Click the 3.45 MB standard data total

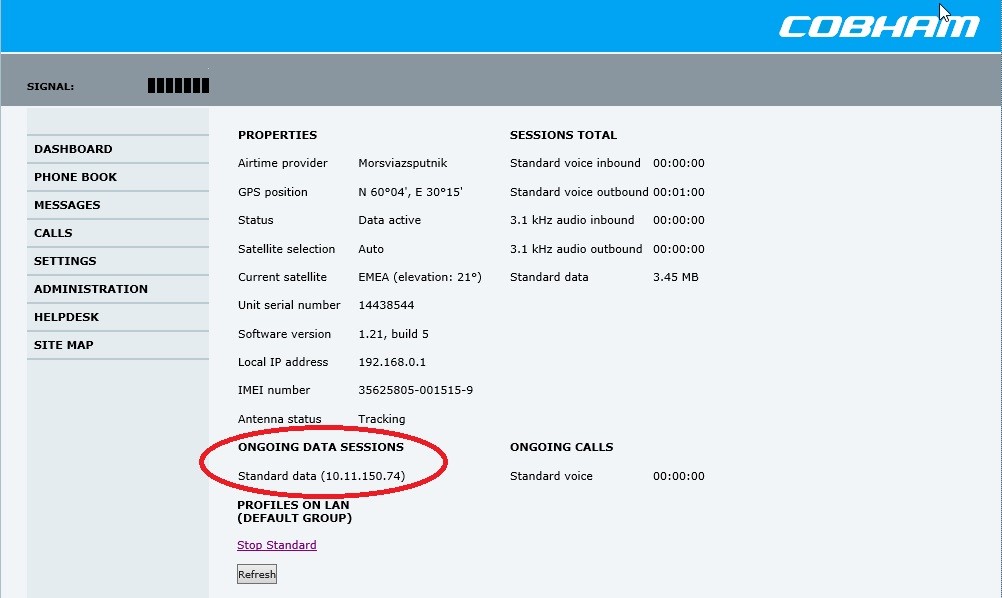point(675,277)
